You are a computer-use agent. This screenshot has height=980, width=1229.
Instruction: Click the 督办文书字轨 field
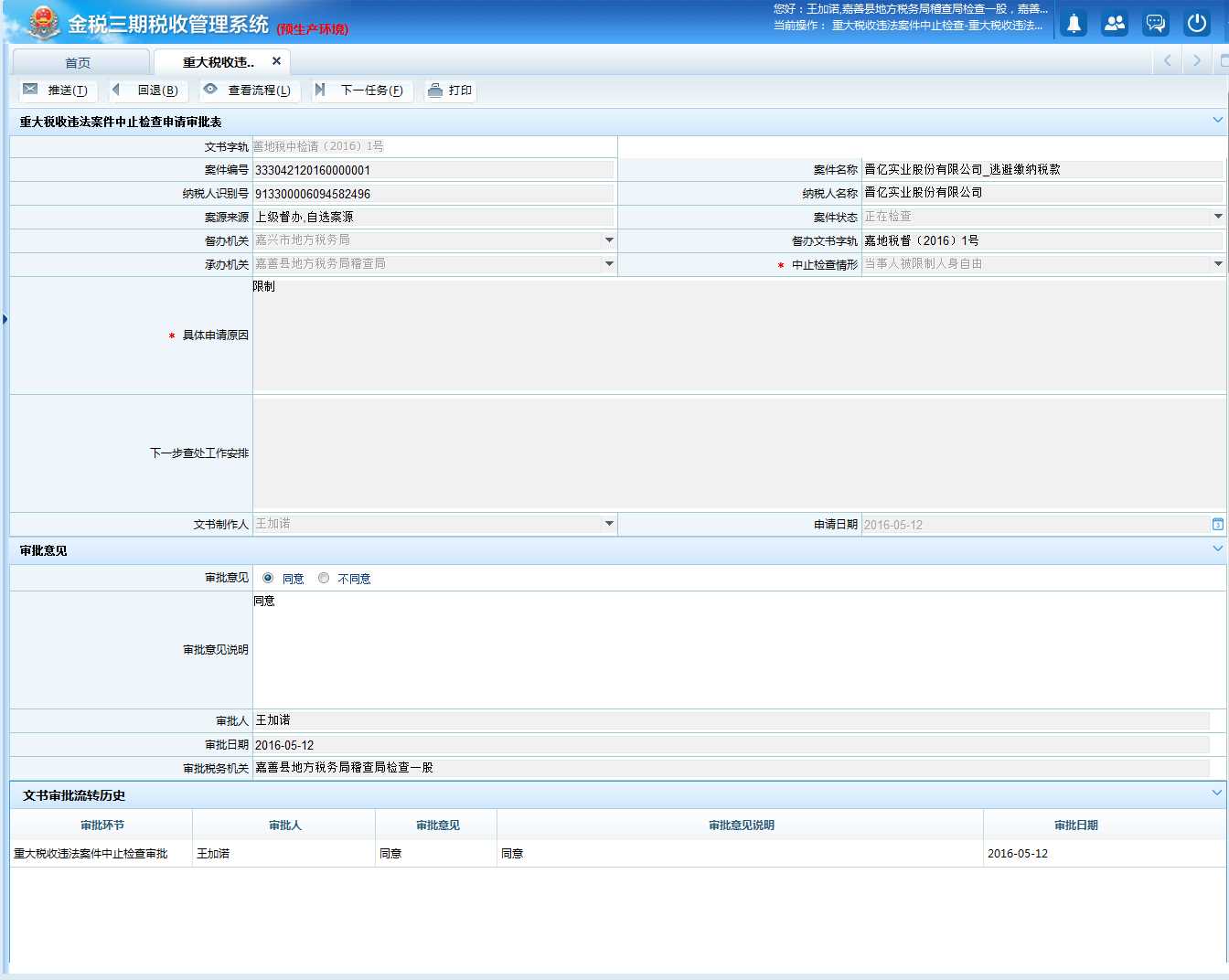click(x=1042, y=240)
